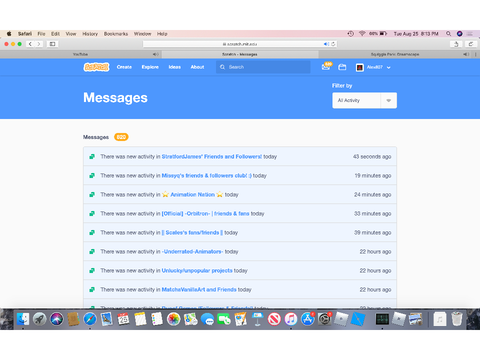Image resolution: width=480 pixels, height=360 pixels.
Task: Open the App Store in the Dock
Action: click(x=307, y=319)
